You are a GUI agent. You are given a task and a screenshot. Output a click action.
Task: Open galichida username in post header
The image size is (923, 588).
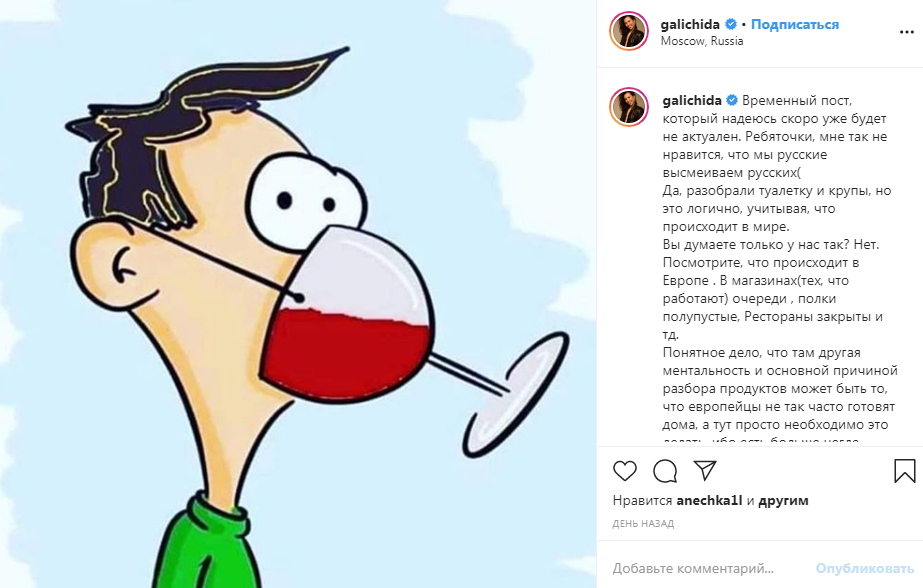(690, 25)
